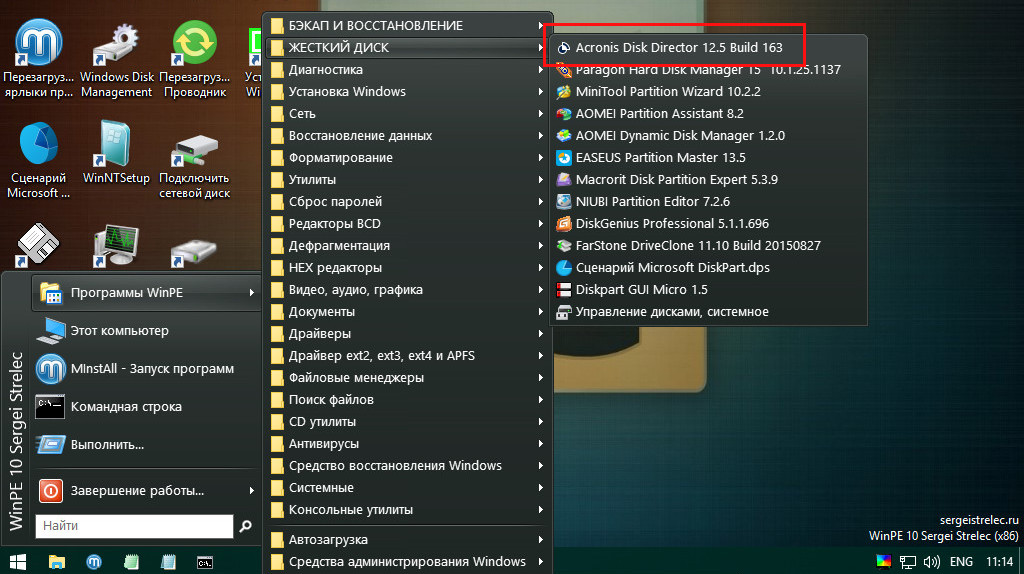Open File Explorer from the taskbar
The width and height of the screenshot is (1024, 574).
click(x=57, y=562)
